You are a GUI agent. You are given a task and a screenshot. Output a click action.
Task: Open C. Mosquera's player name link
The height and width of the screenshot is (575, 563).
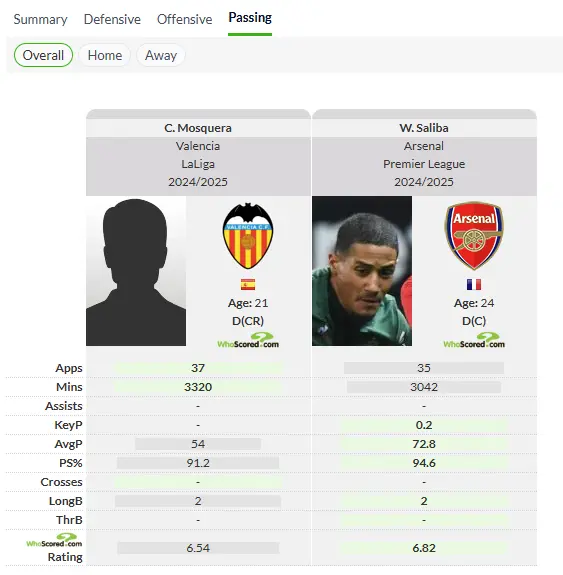coord(198,128)
